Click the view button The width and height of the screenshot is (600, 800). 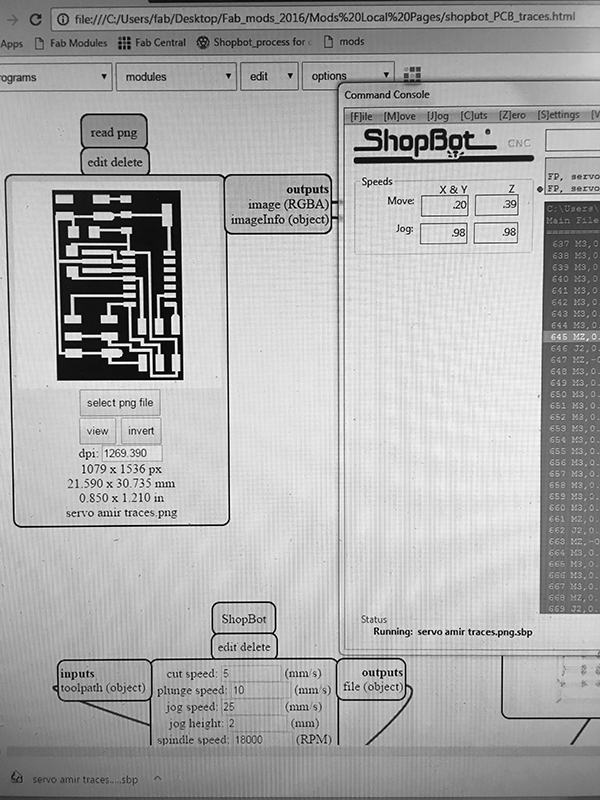point(97,431)
